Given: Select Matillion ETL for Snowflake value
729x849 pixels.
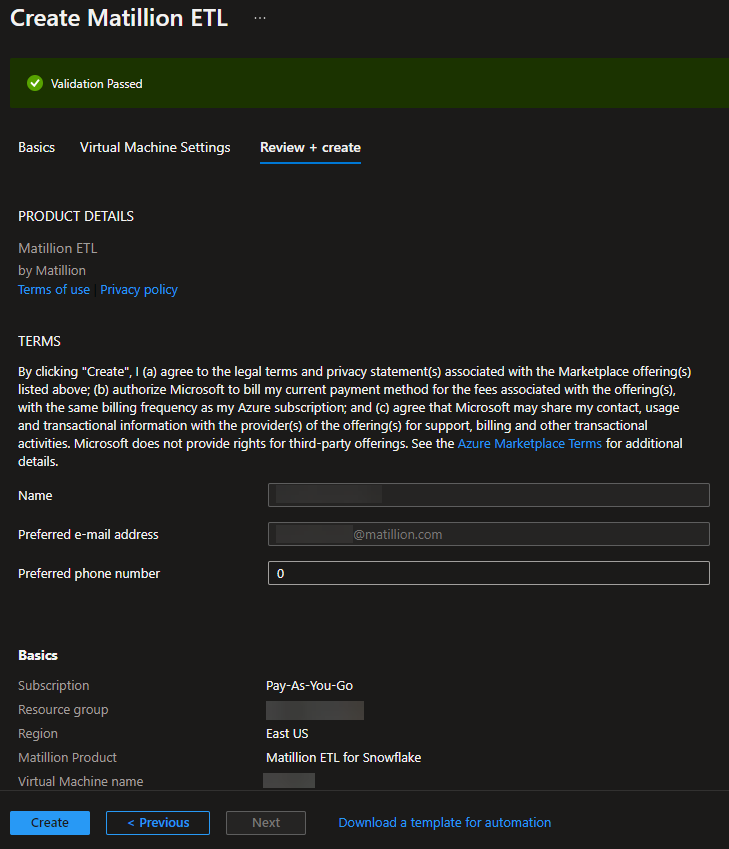Looking at the screenshot, I should pyautogui.click(x=343, y=757).
